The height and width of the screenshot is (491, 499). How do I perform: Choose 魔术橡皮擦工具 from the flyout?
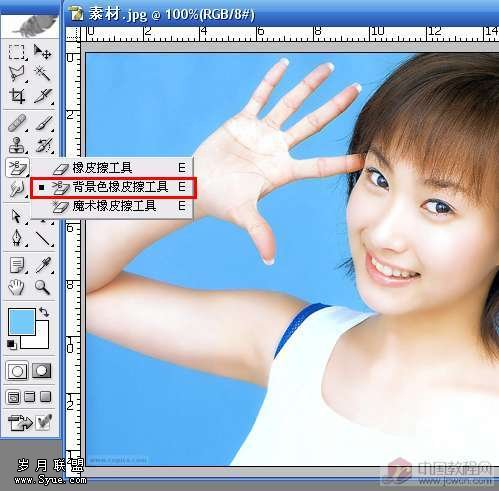[112, 206]
